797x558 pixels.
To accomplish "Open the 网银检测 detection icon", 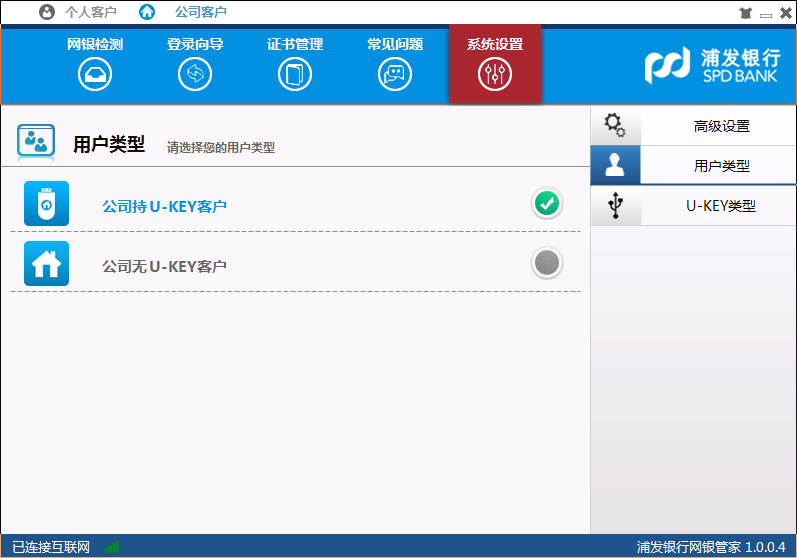I will tap(95, 74).
